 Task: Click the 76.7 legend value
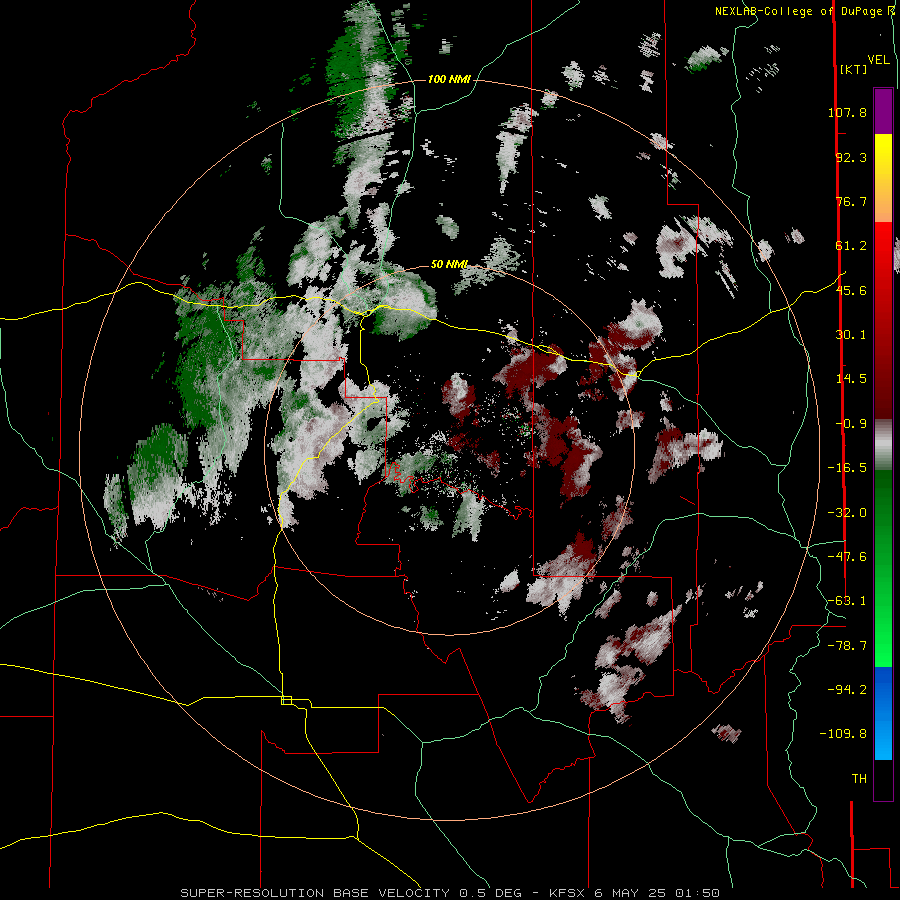tap(851, 201)
